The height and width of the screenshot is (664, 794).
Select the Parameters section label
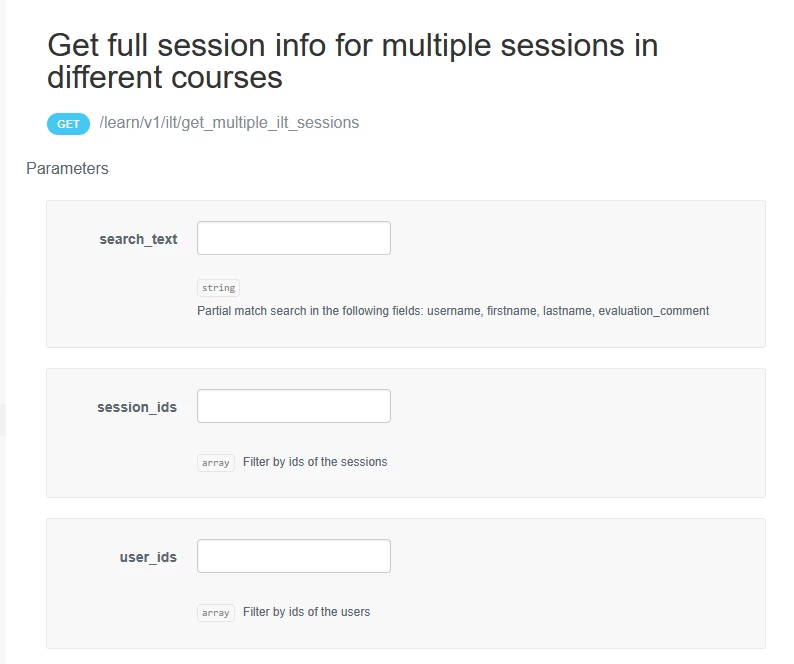[67, 169]
